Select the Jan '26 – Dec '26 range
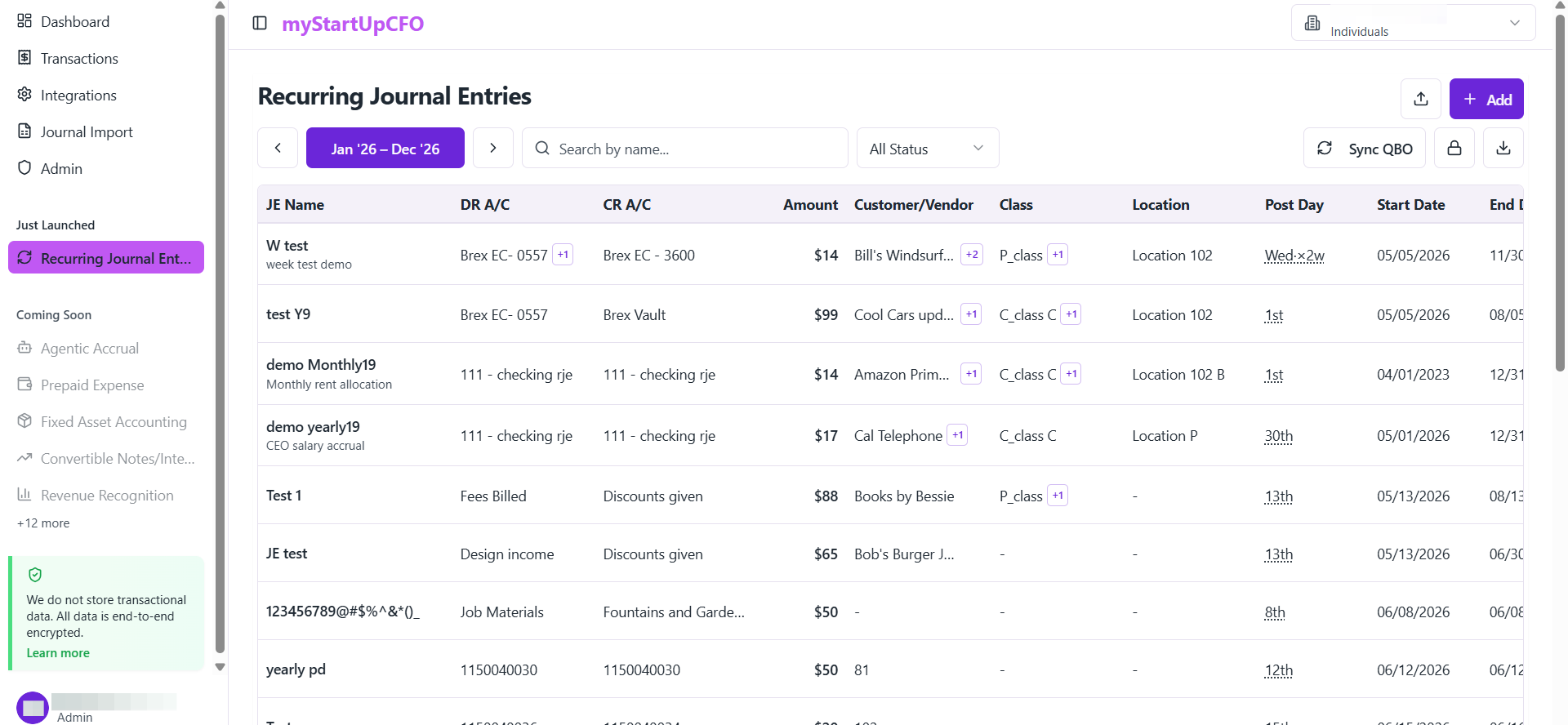 (385, 148)
